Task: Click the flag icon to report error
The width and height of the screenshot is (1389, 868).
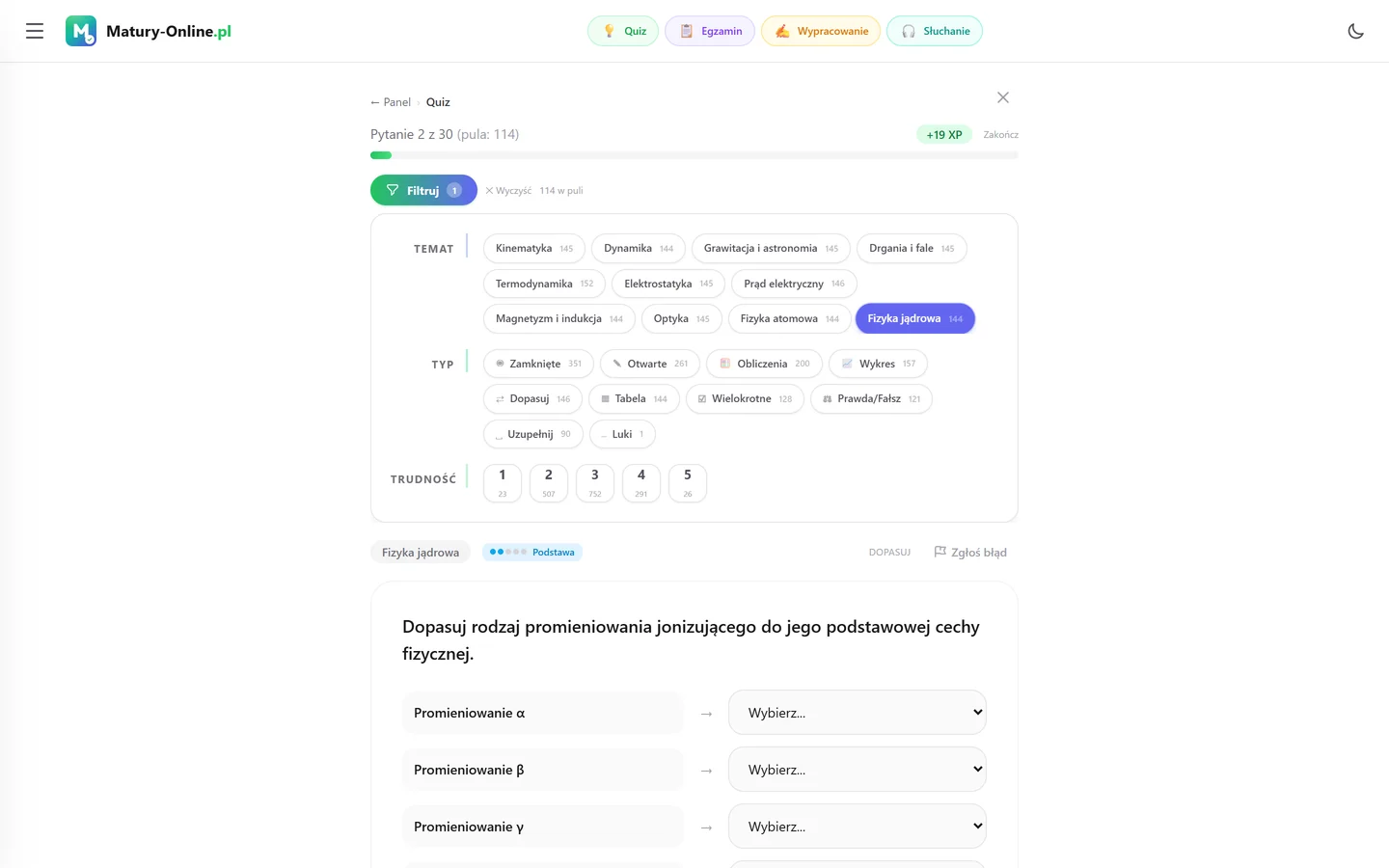Action: 940,552
